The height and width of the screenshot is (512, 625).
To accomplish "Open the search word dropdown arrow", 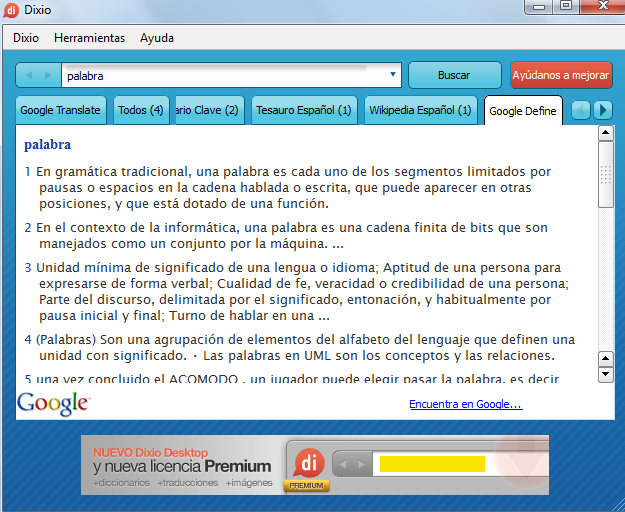I will coord(393,75).
